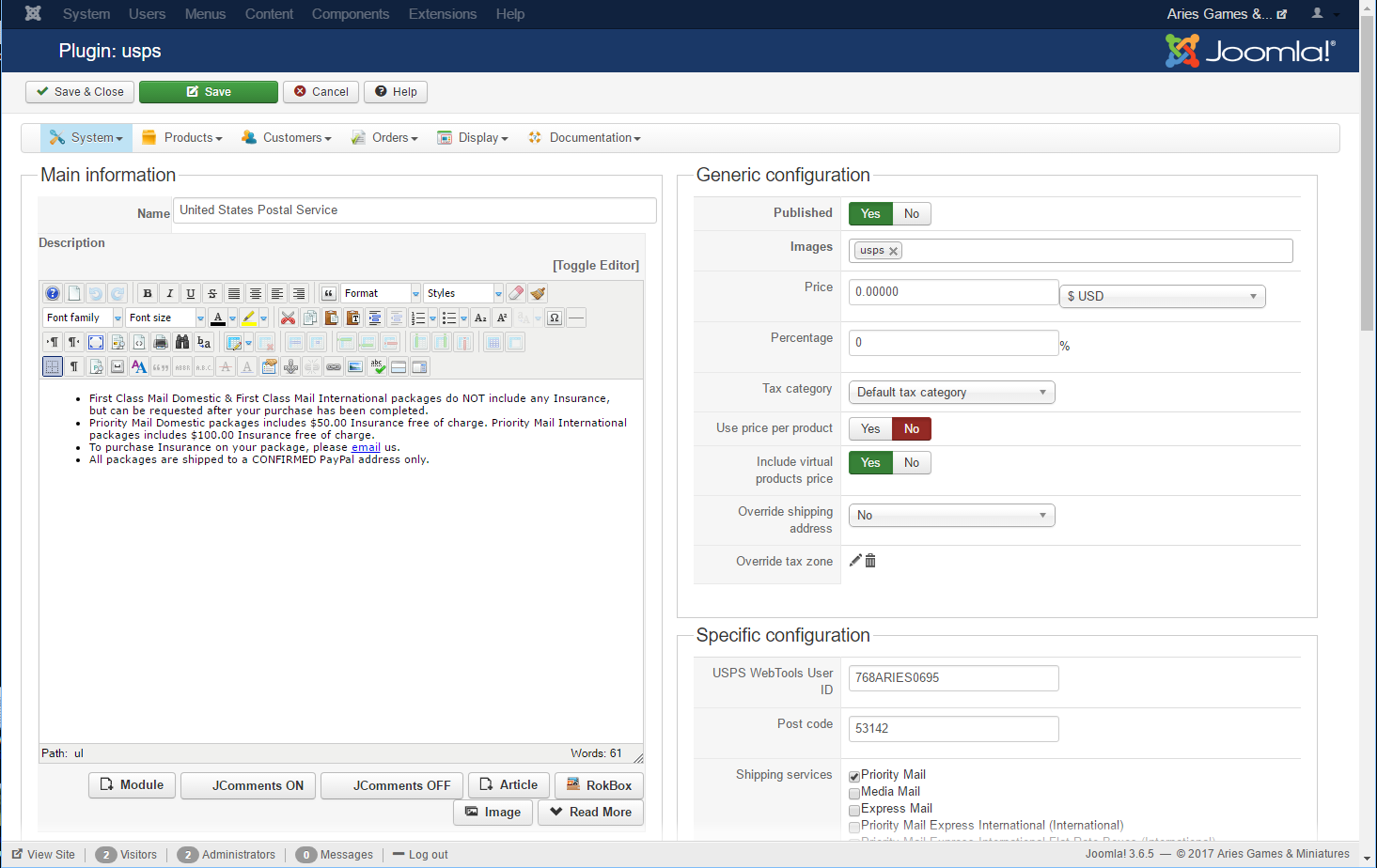This screenshot has width=1377, height=868.
Task: Click the new document icon in editor
Action: [74, 293]
